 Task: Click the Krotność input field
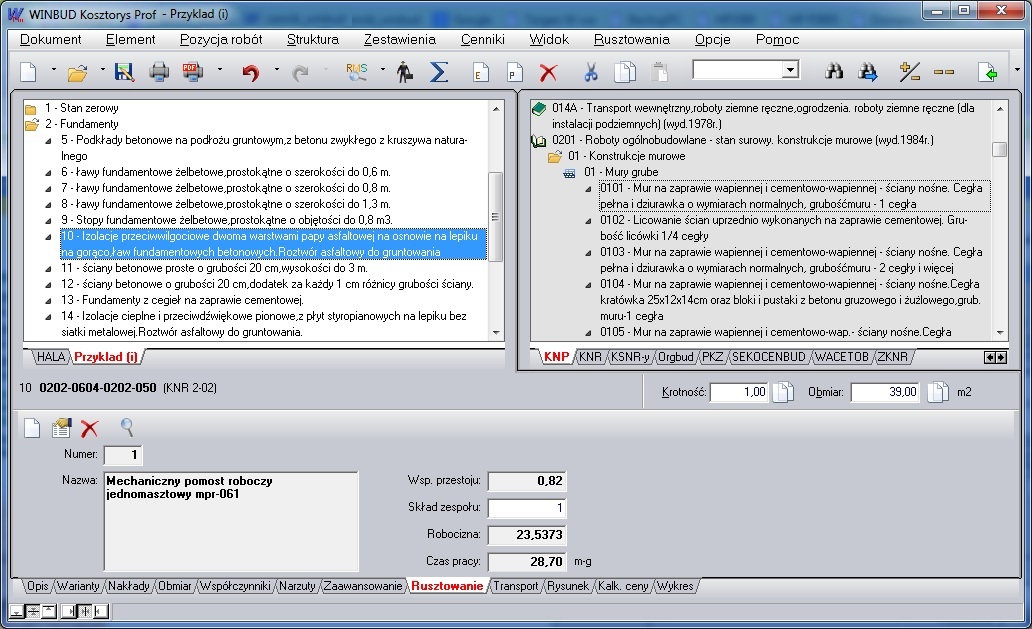coord(738,392)
